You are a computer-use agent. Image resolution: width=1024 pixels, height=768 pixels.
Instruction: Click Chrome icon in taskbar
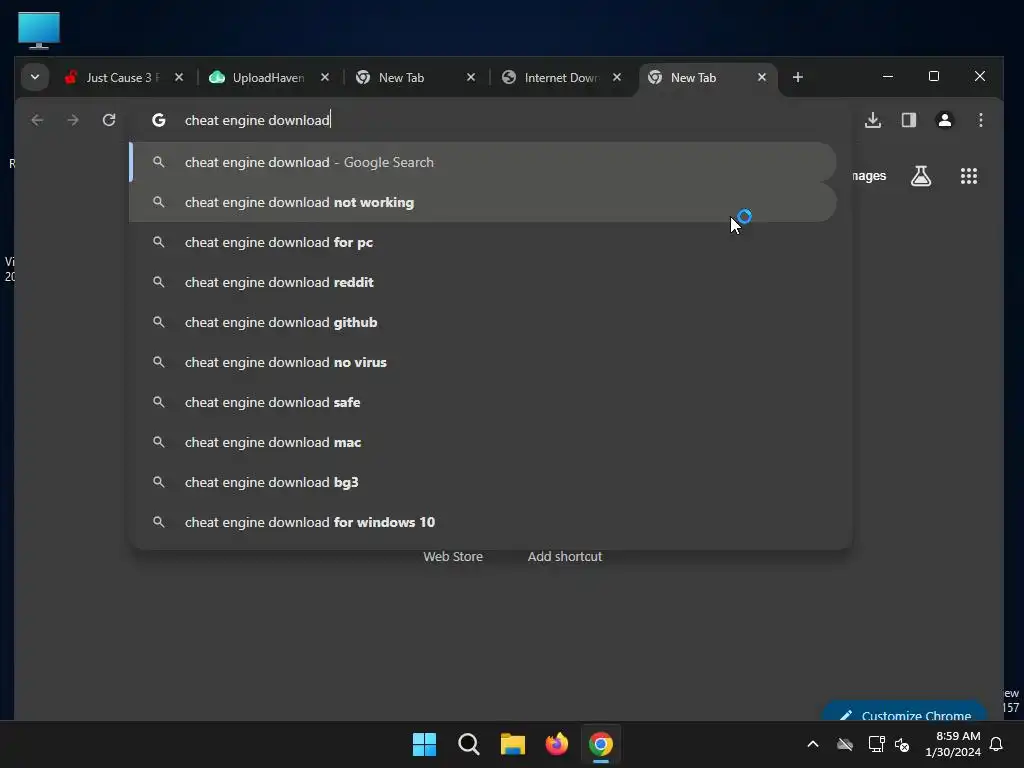point(601,744)
